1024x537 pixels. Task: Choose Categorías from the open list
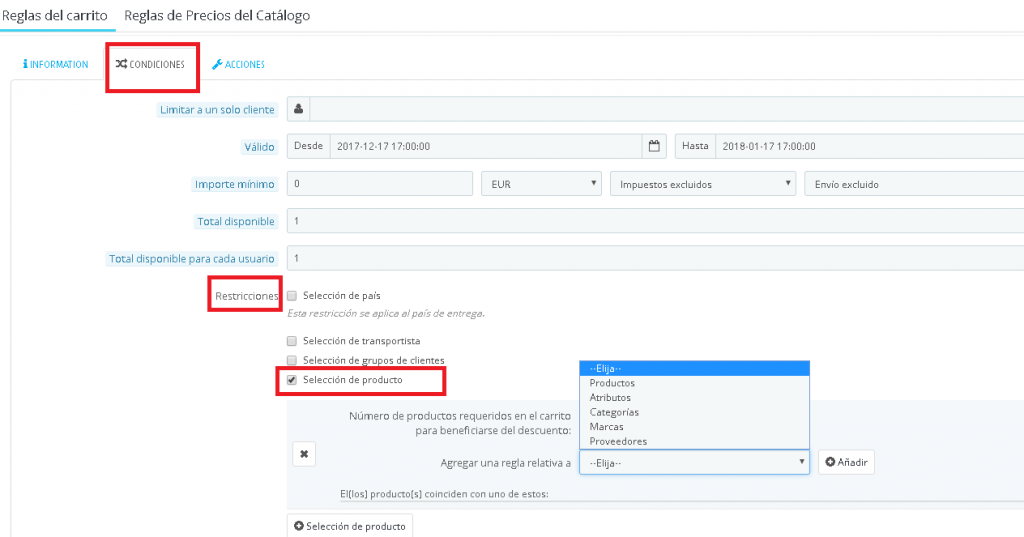coord(614,412)
